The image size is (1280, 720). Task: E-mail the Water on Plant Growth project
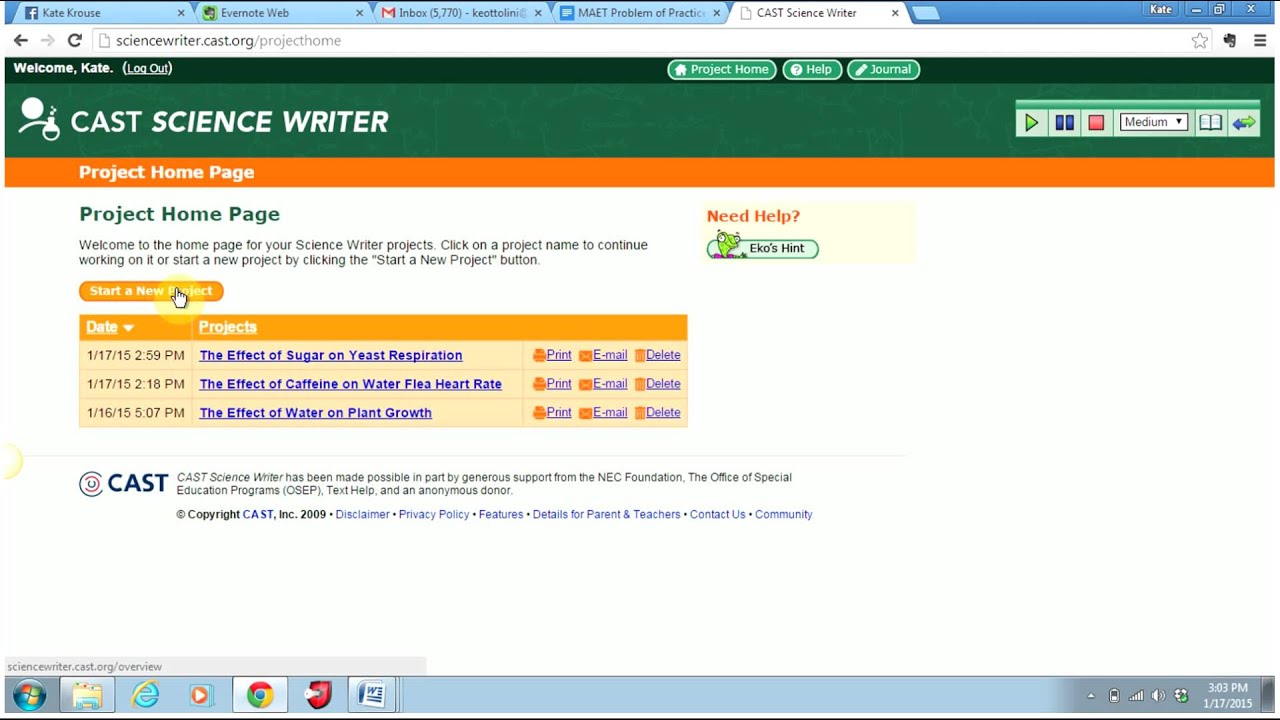tap(603, 413)
